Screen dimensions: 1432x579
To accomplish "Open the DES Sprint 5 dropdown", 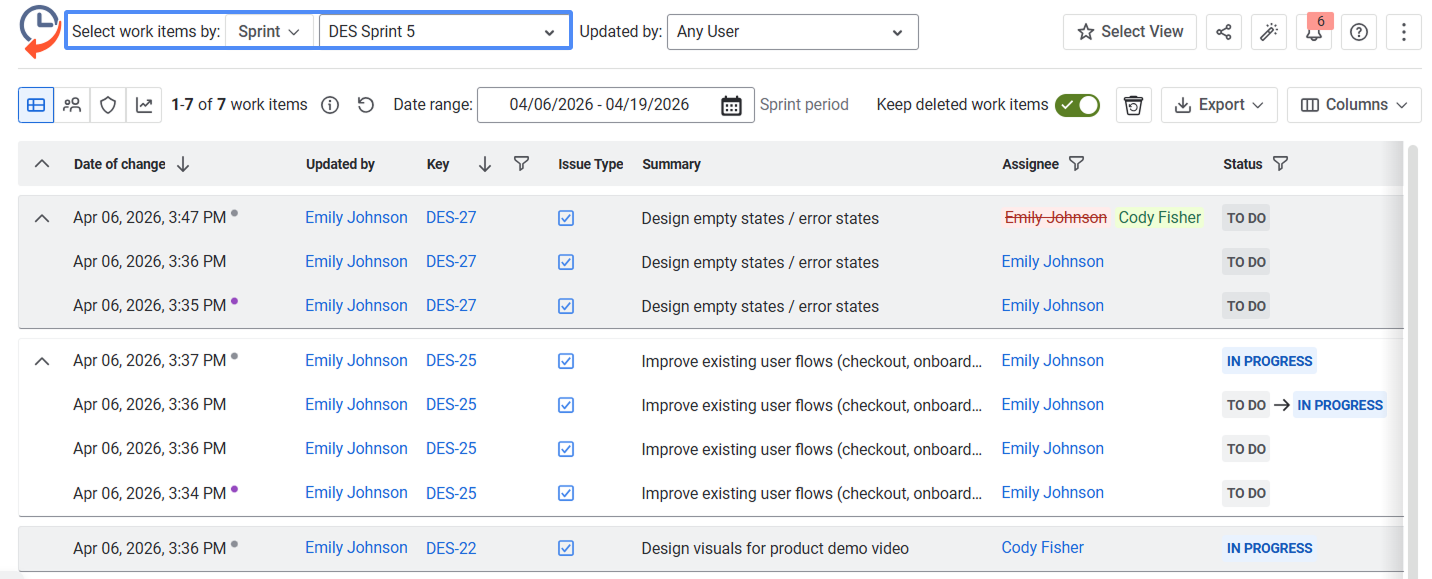I will (442, 32).
